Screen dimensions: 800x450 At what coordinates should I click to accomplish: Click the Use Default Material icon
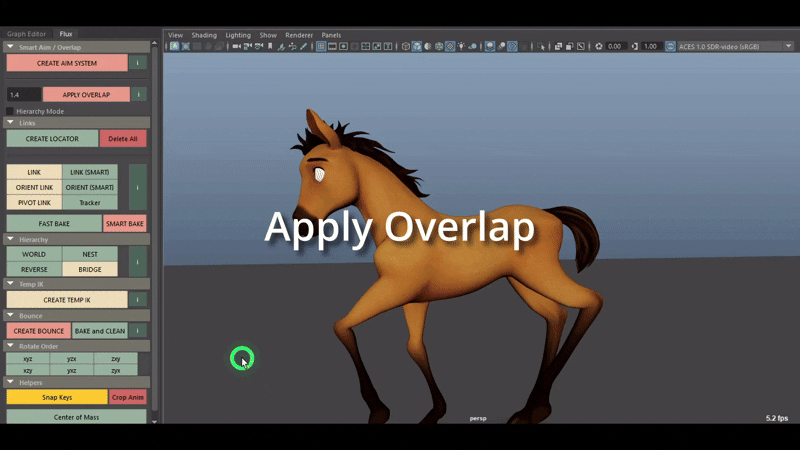click(428, 46)
